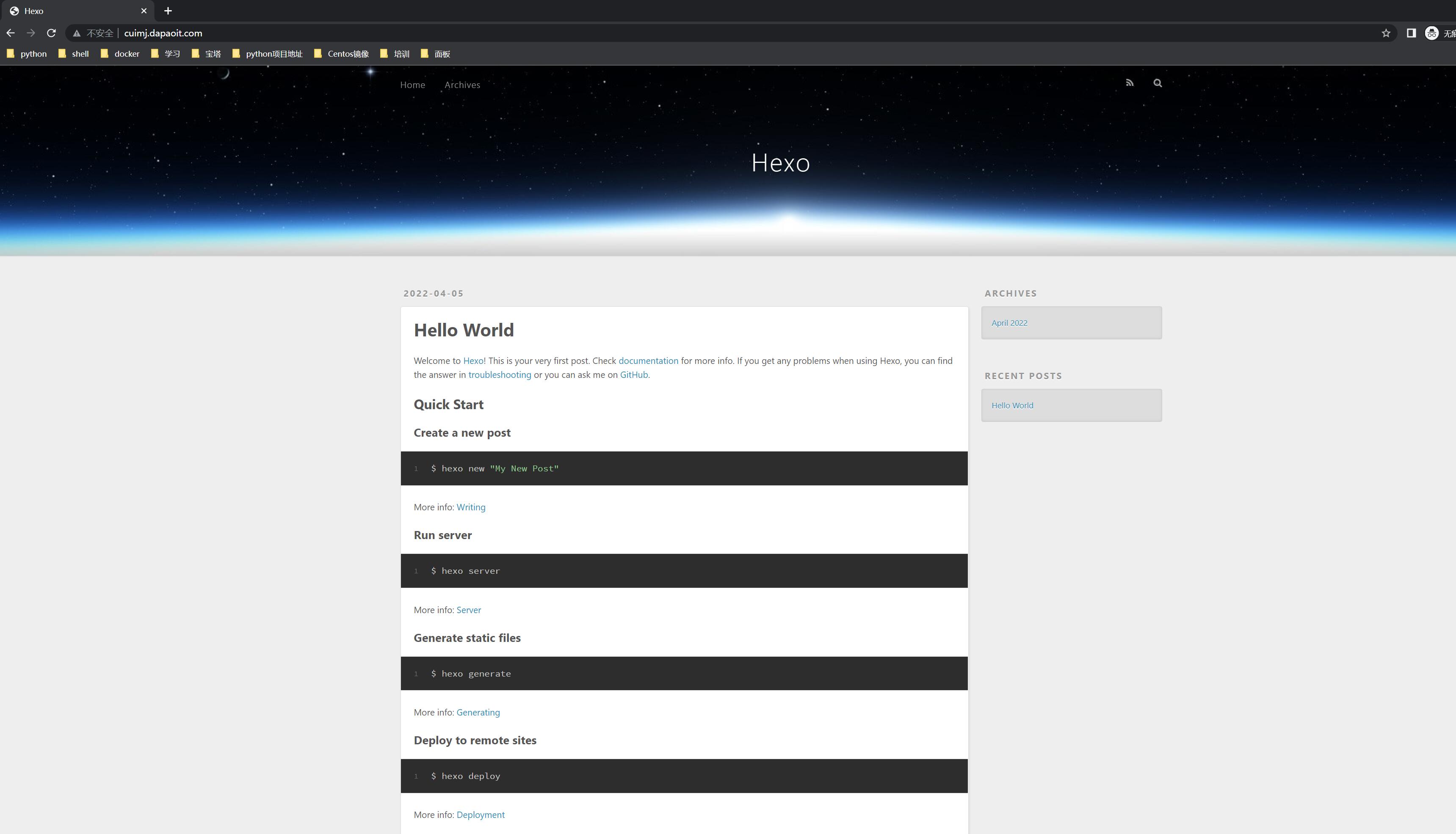Open the Deployment more info link
The height and width of the screenshot is (834, 1456).
[x=481, y=815]
